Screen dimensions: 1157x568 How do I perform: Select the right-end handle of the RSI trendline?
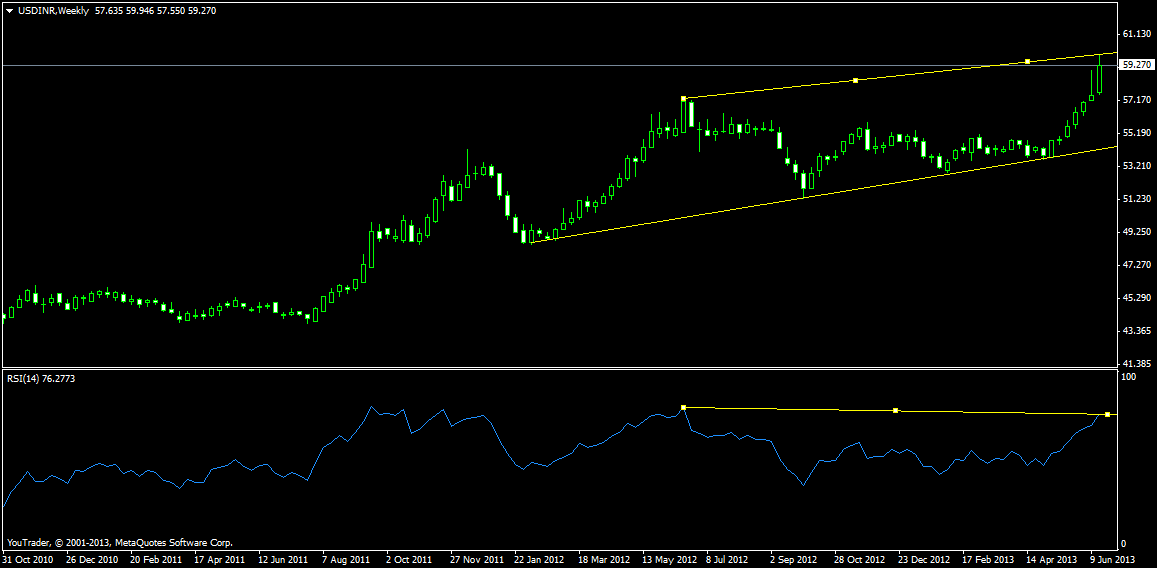pyautogui.click(x=1107, y=414)
